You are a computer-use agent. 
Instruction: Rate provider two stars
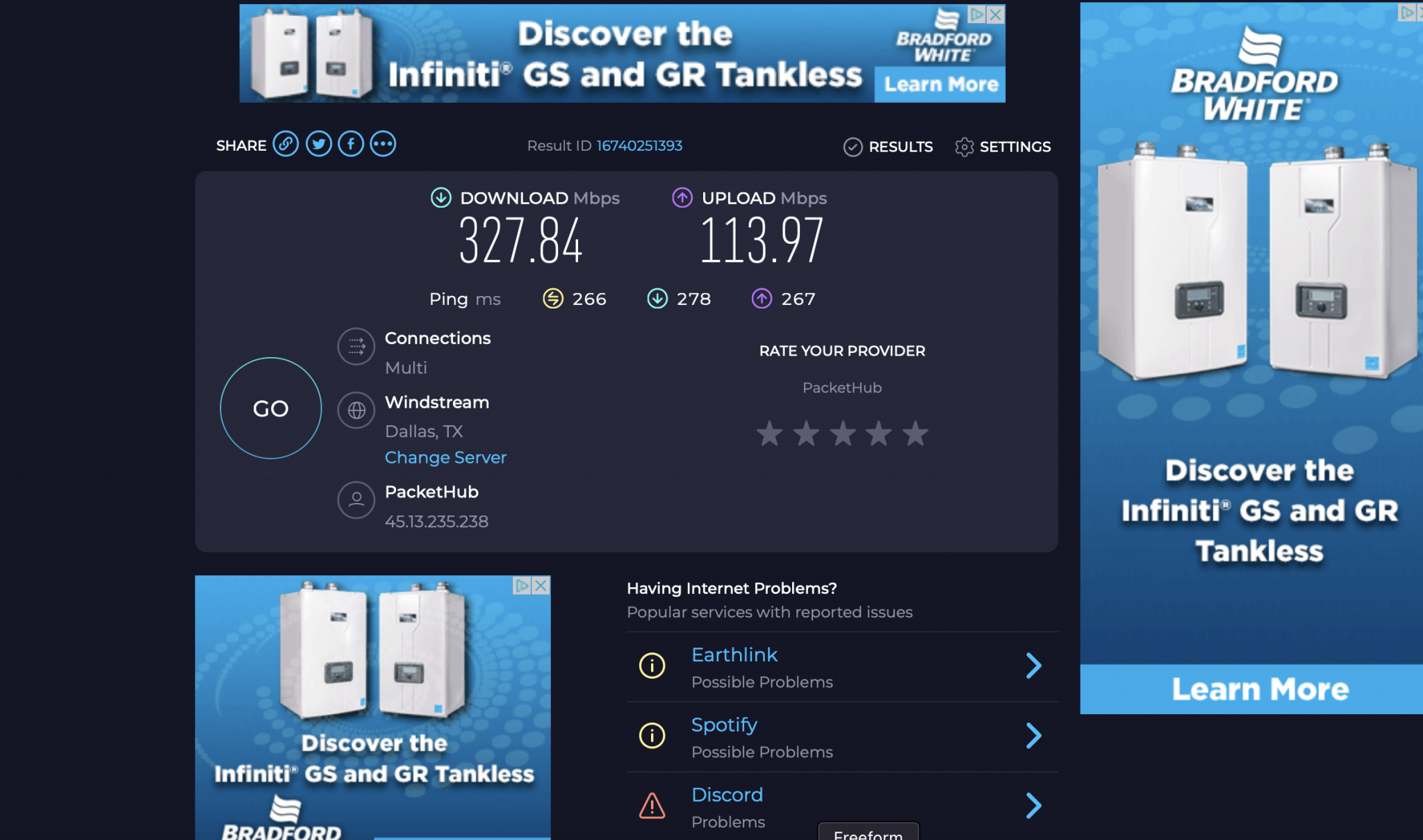click(806, 434)
